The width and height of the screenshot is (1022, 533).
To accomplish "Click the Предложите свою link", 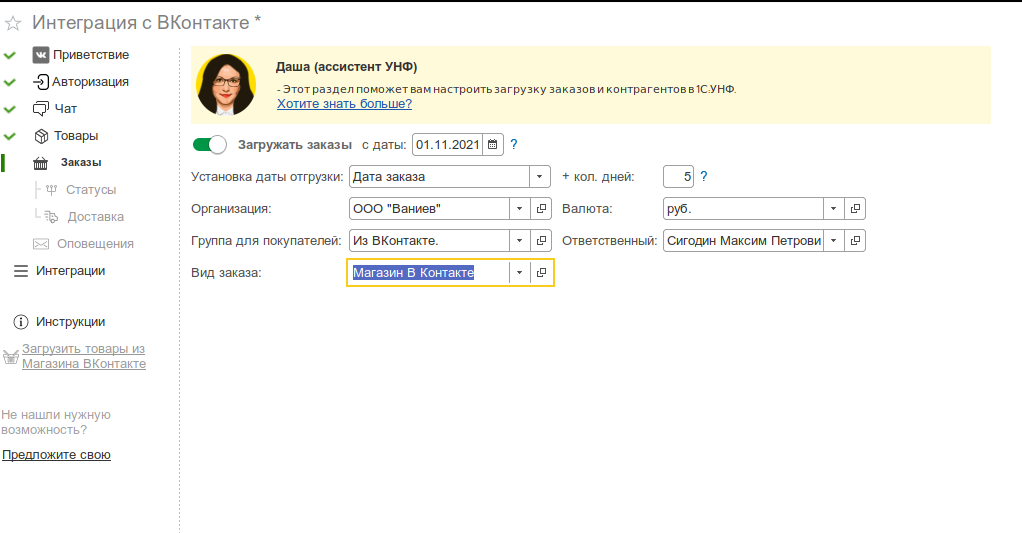I will 56,455.
